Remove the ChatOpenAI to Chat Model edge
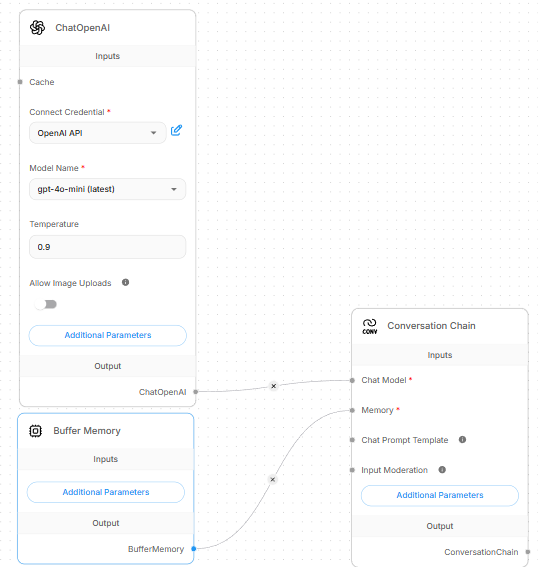 tap(274, 386)
